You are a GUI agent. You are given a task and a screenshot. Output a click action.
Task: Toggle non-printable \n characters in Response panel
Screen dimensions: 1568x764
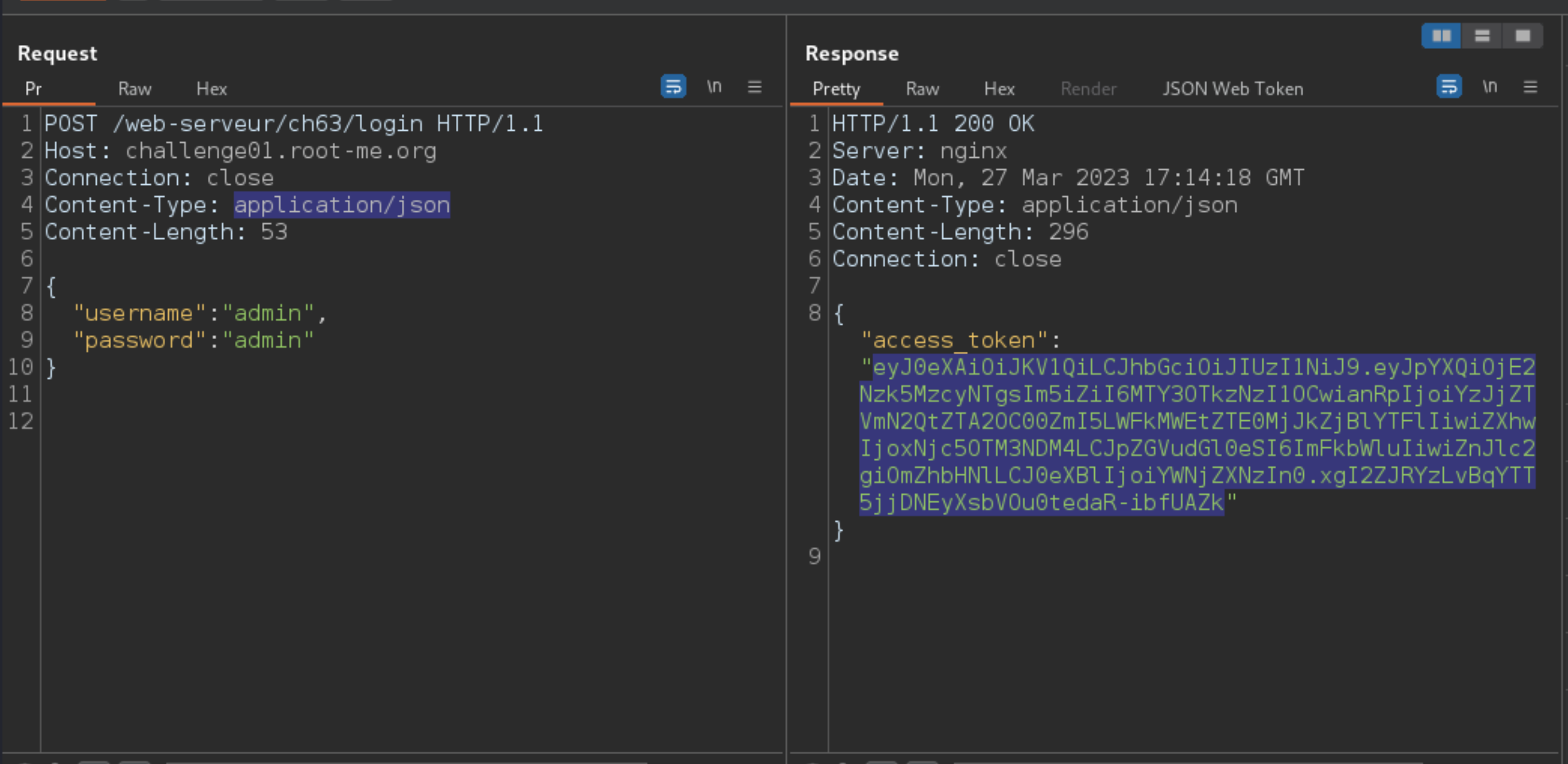[x=1490, y=86]
